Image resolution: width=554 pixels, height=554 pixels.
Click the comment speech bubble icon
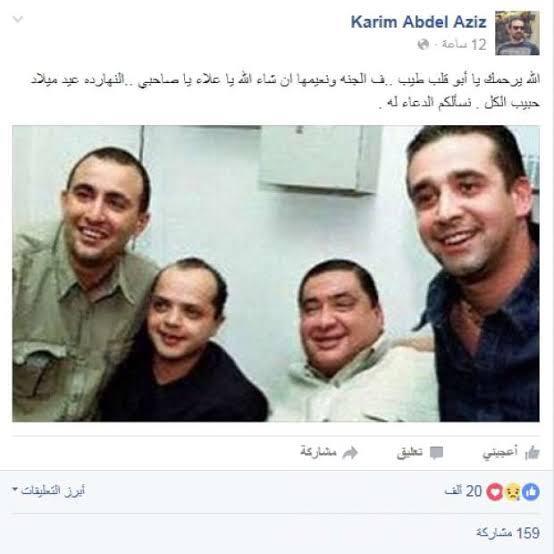point(436,453)
